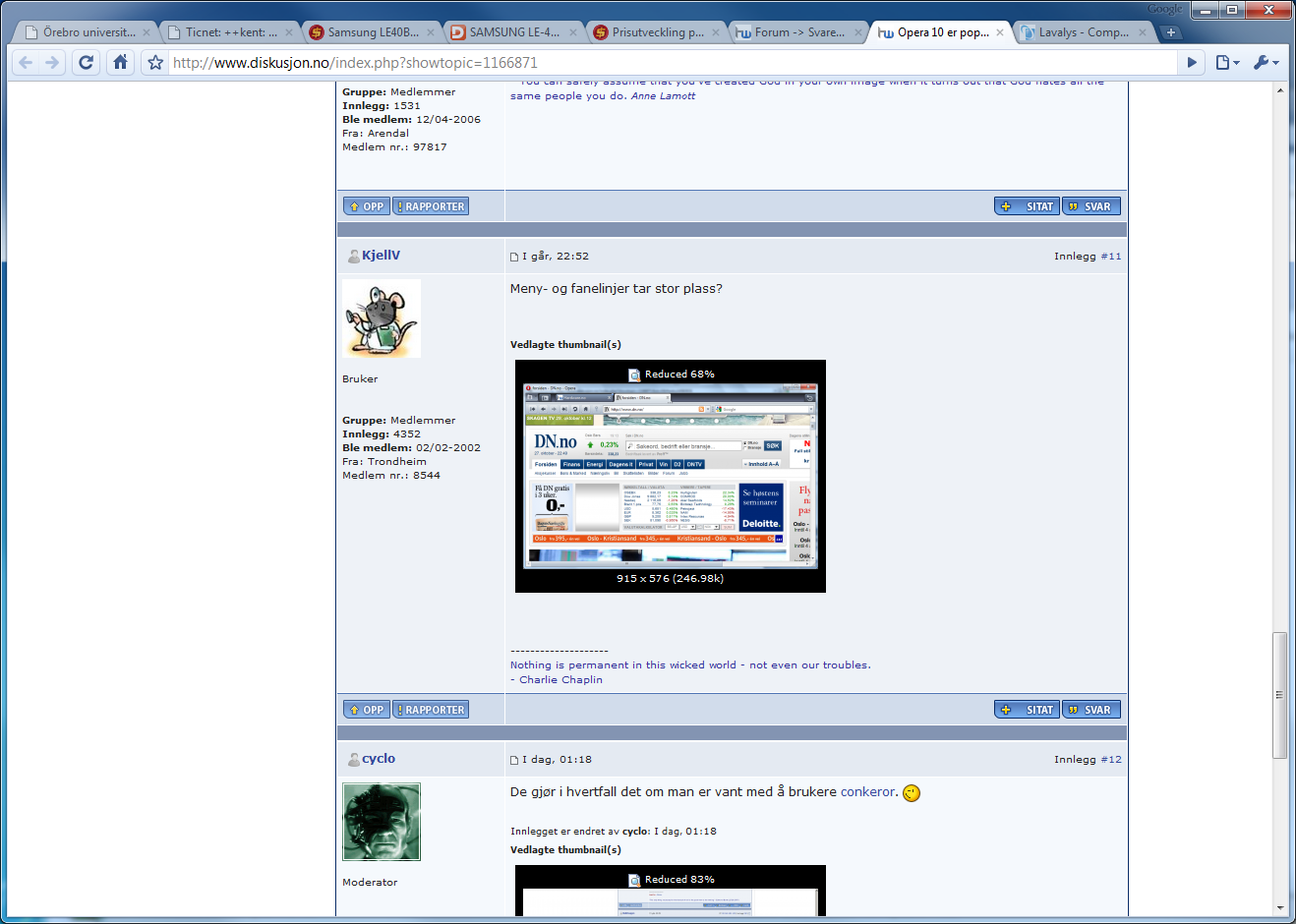Click text 'Meny- og fanelinjer tar stor plass?'
The width and height of the screenshot is (1296, 924).
pos(617,289)
